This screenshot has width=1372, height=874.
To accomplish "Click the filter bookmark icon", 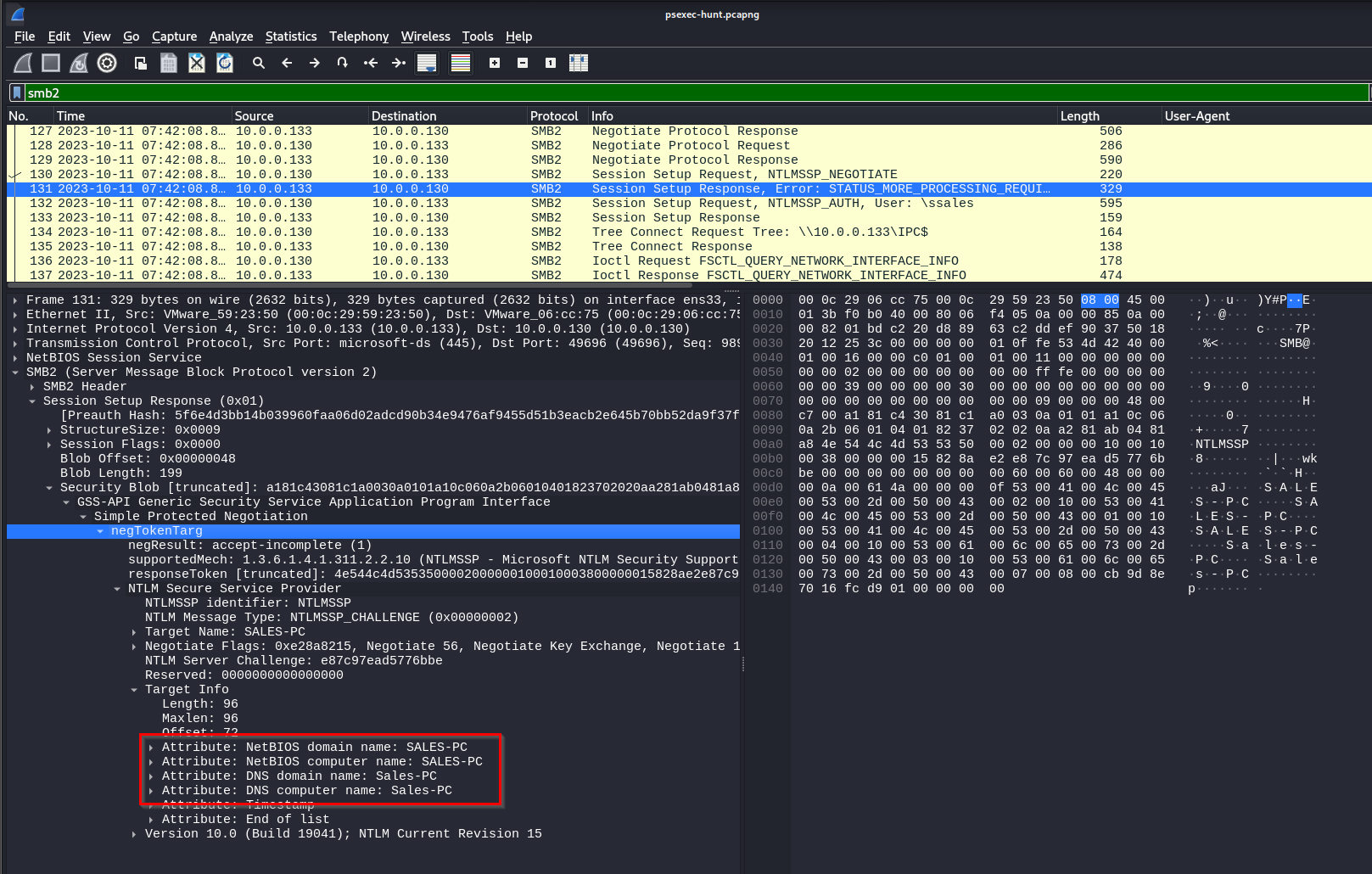I will 16,92.
